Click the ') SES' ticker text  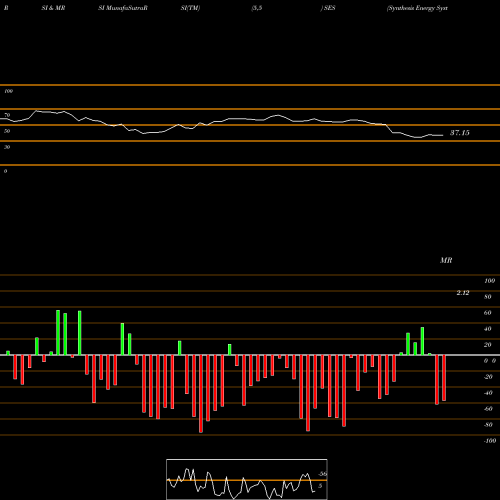coord(328,8)
